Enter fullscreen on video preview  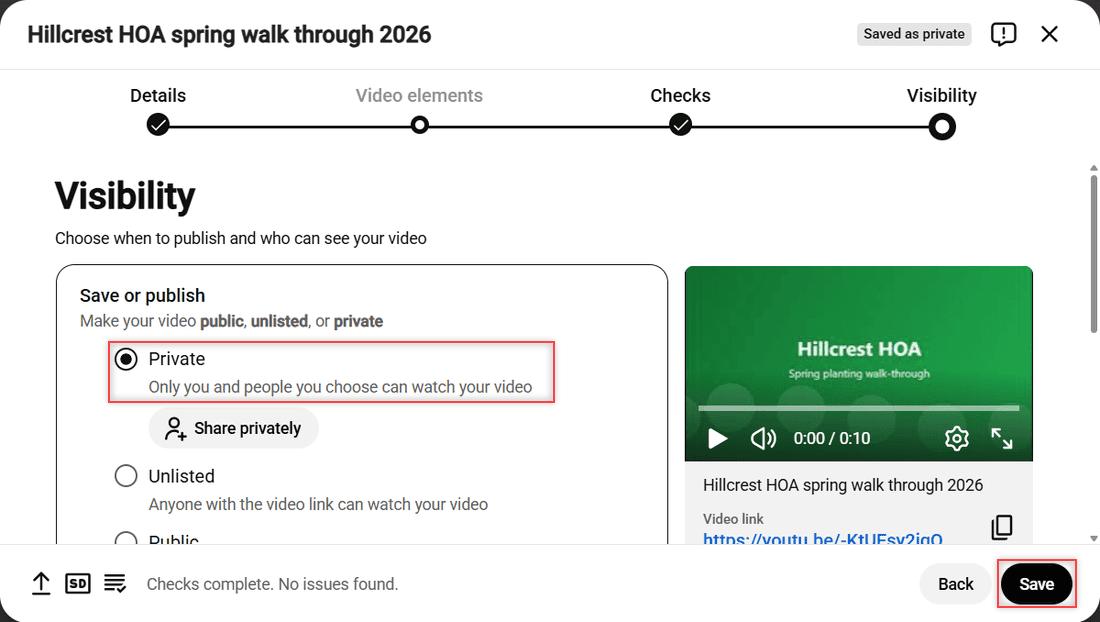1002,439
